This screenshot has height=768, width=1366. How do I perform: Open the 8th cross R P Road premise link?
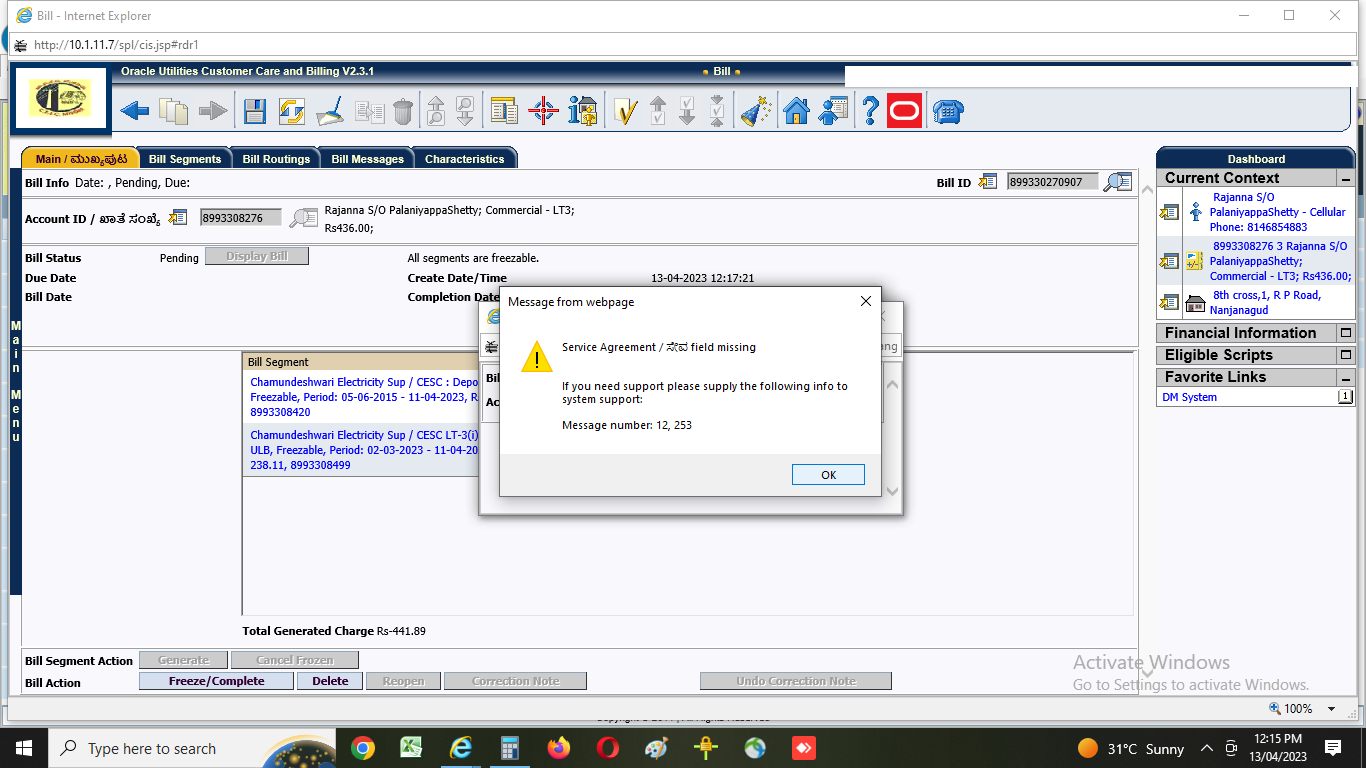1265,303
